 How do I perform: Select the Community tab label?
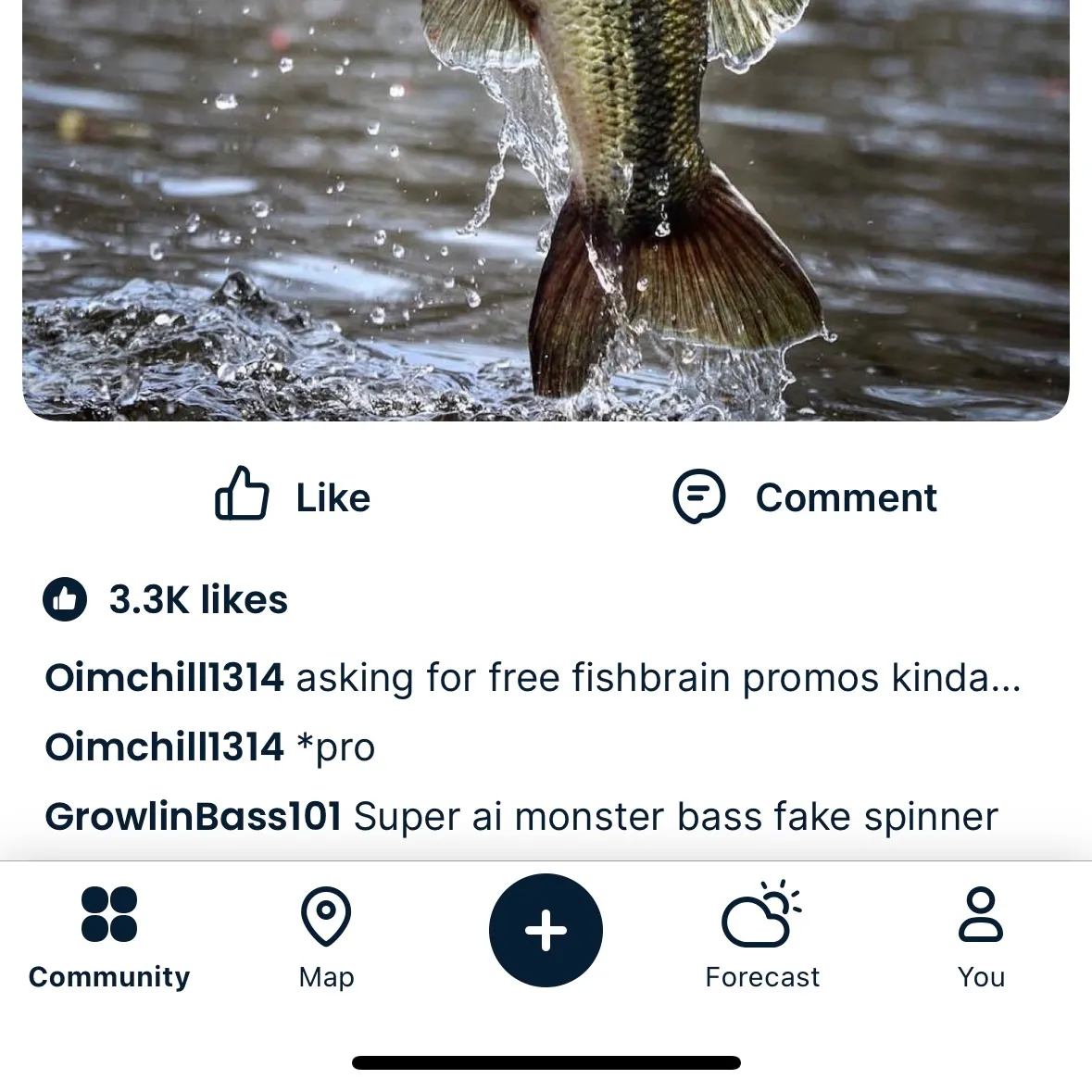pyautogui.click(x=108, y=975)
